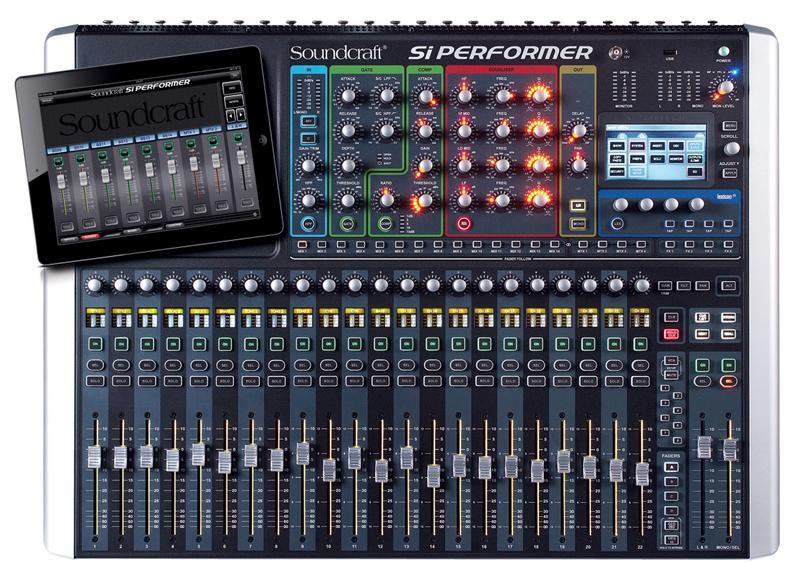This screenshot has height=576, width=800.
Task: Click the FILT encoder mode button
Action: click(x=684, y=286)
